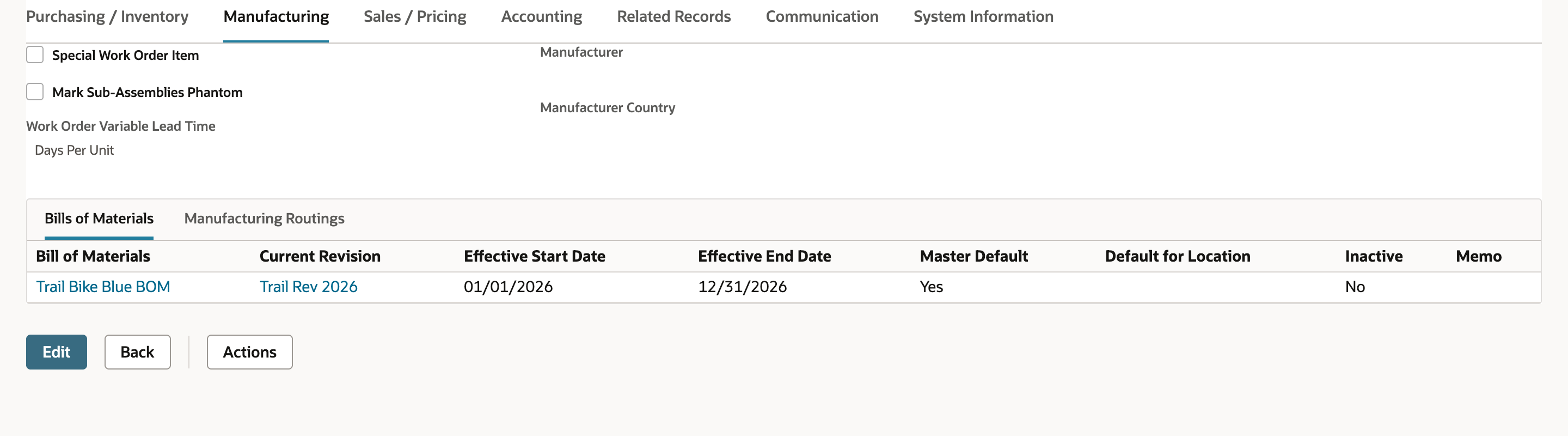Select the Bills of Materials subtab
Image resolution: width=1568 pixels, height=436 pixels.
point(99,218)
